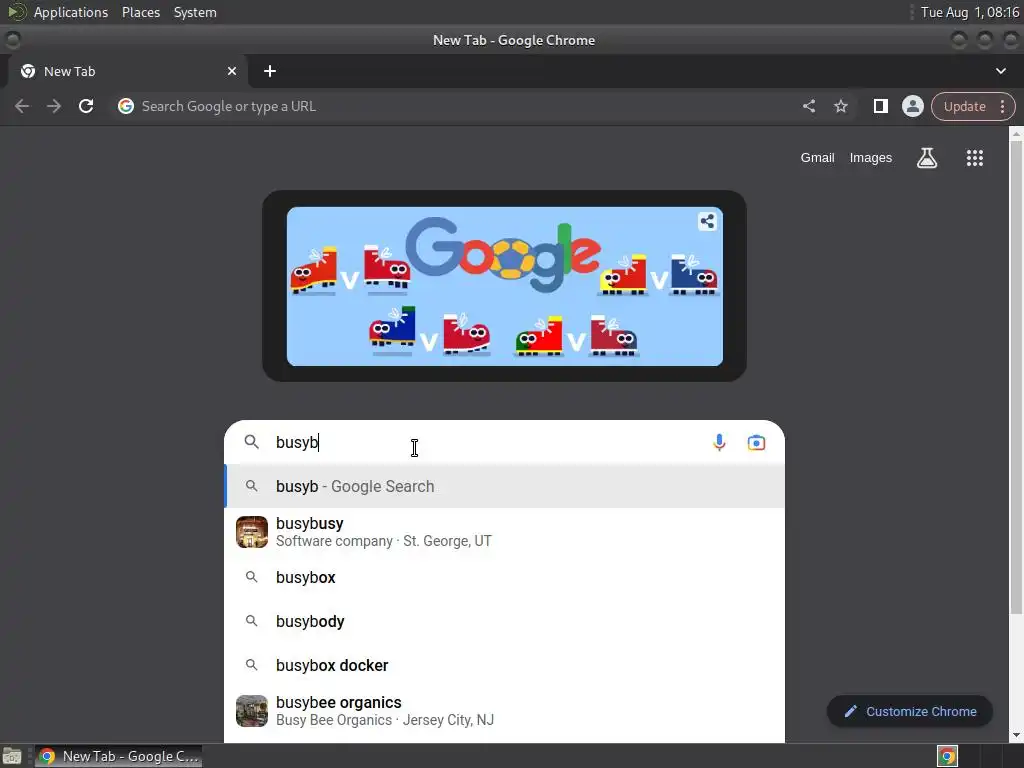This screenshot has height=768, width=1024.
Task: Open a new tab with the plus button
Action: click(x=270, y=71)
